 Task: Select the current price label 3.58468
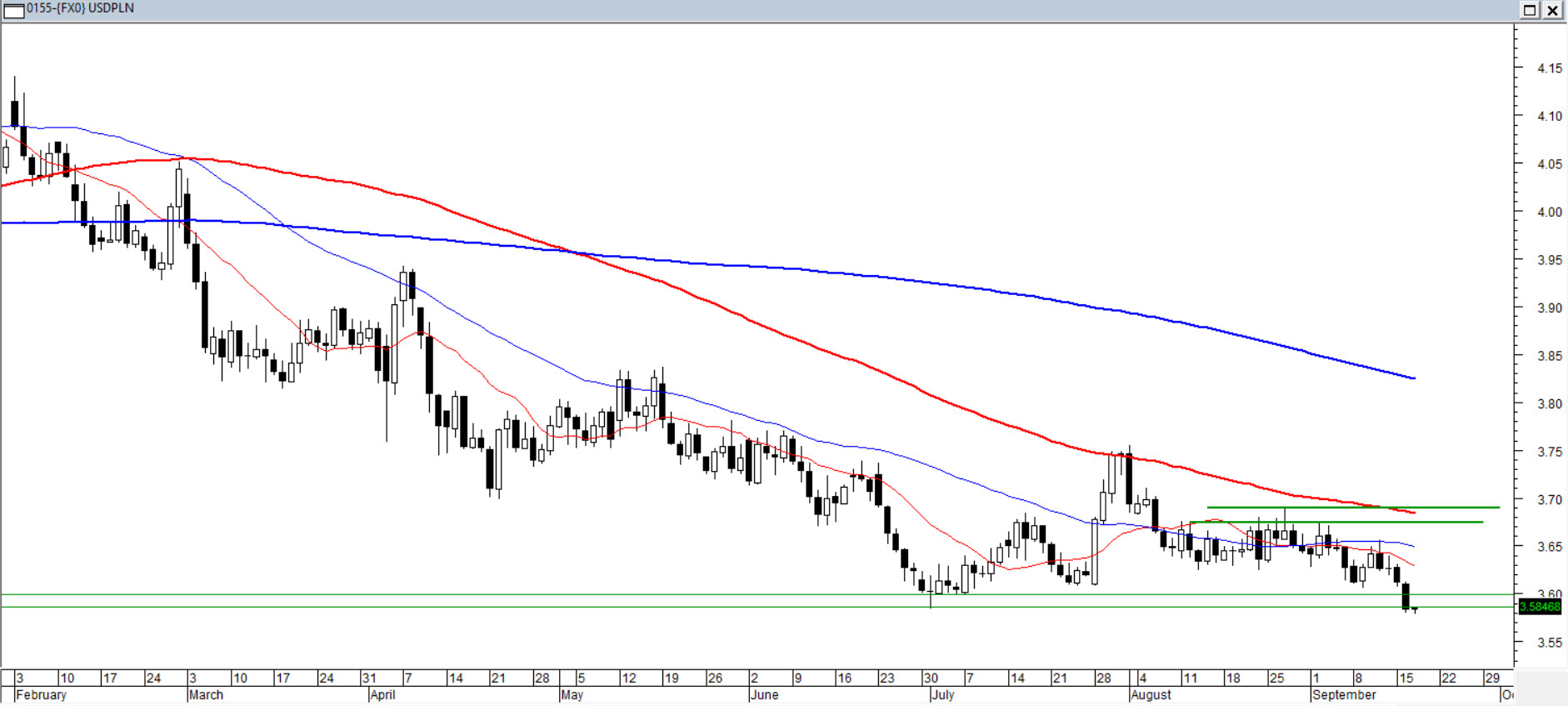click(1539, 607)
